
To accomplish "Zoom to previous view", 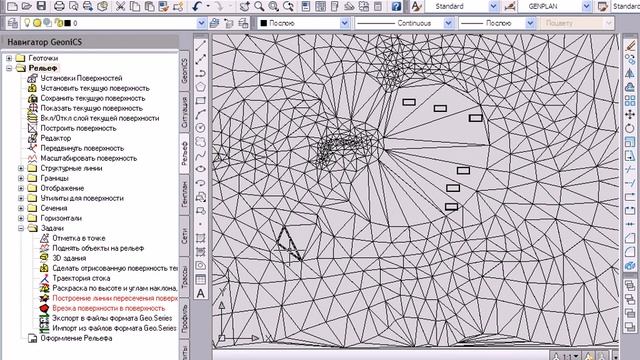I will (x=288, y=6).
